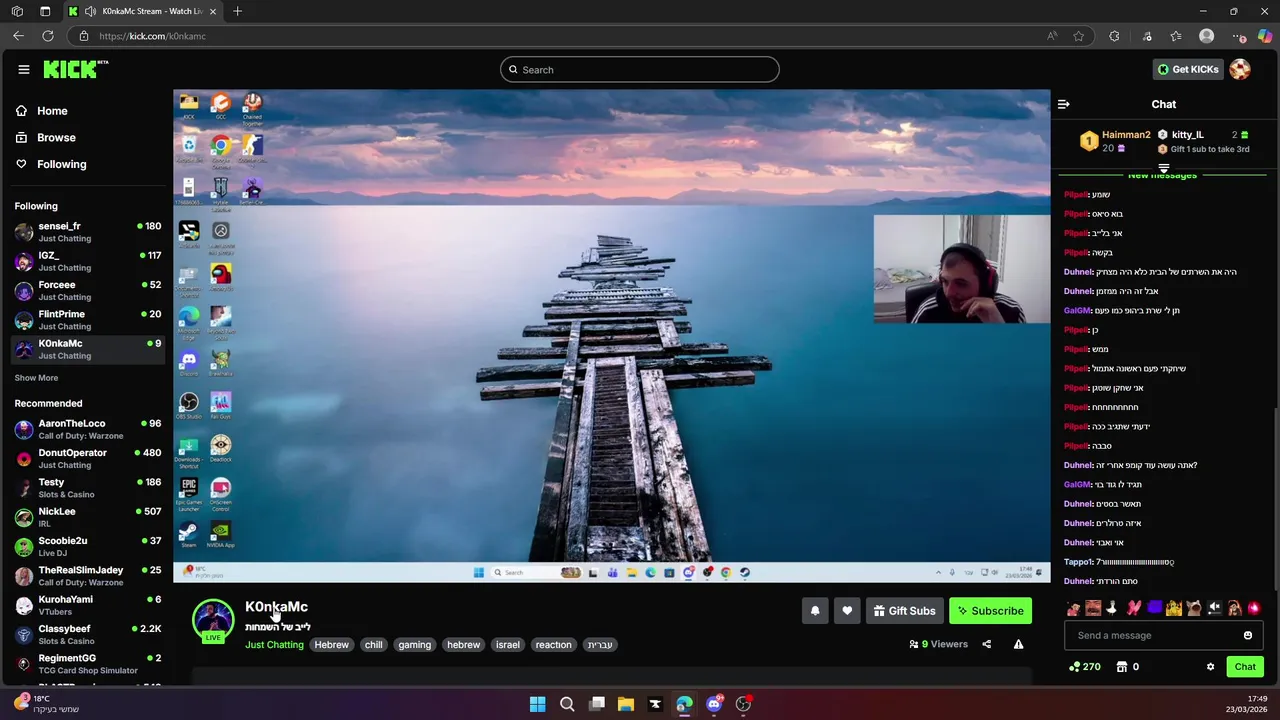Click the K0nkaMc channel name title
1280x720 pixels.
click(276, 607)
